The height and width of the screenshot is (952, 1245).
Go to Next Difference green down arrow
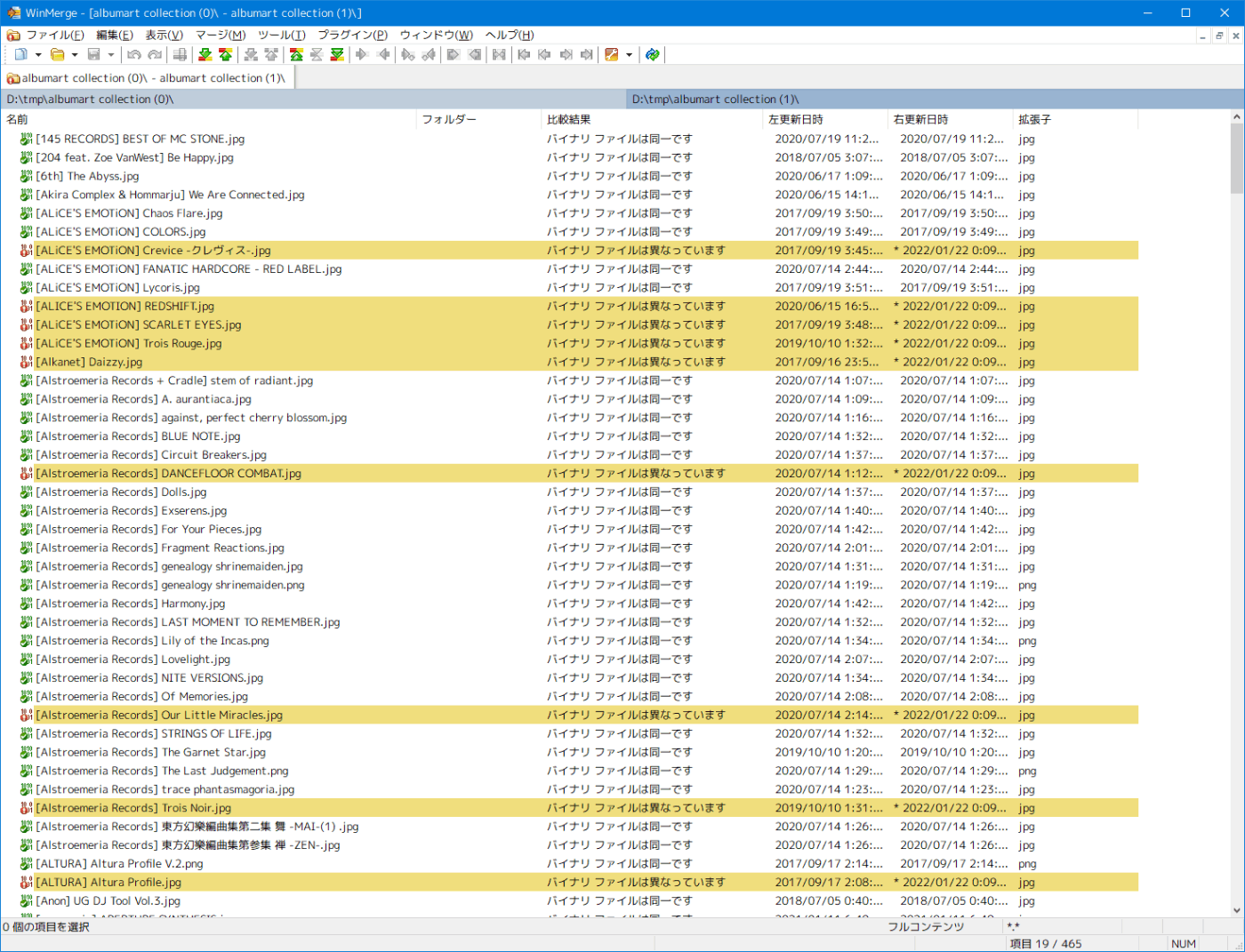(205, 54)
